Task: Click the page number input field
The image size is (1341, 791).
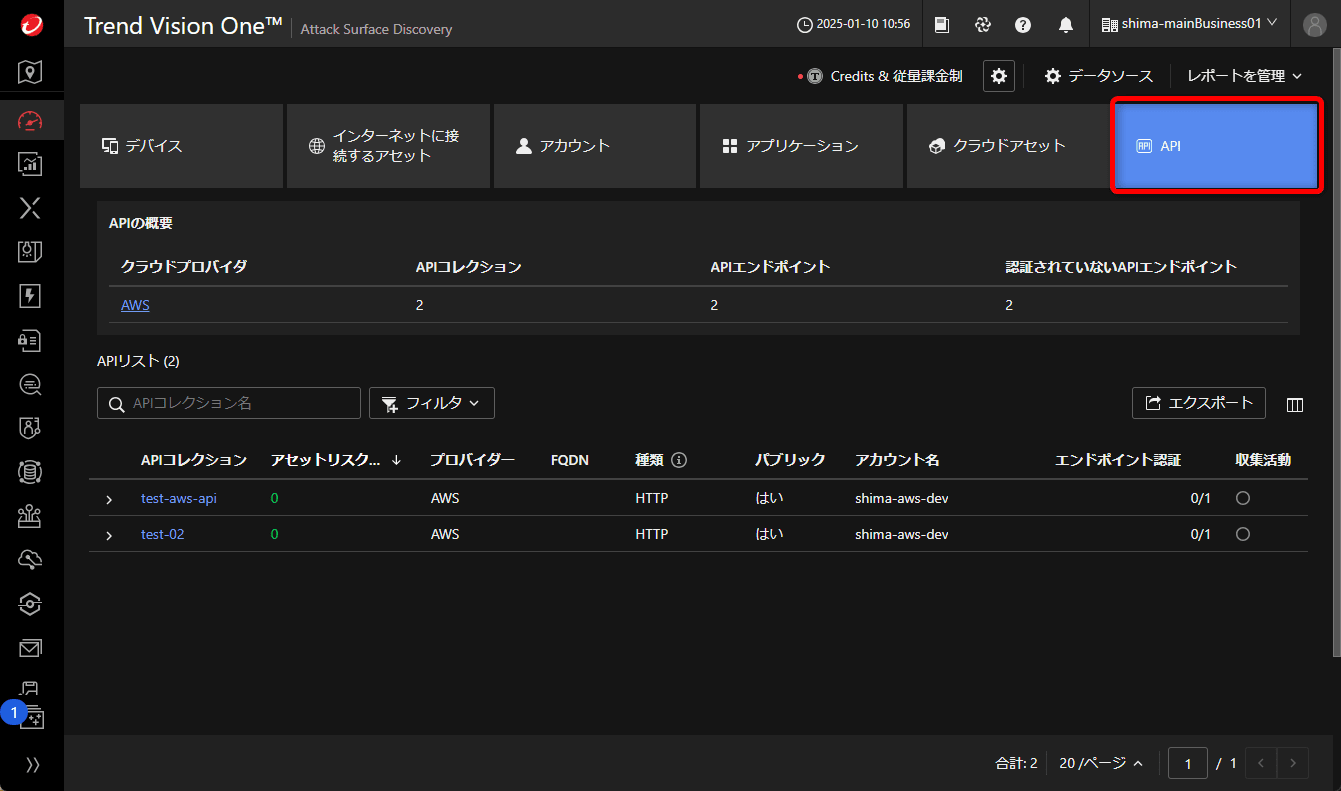Action: click(1188, 763)
